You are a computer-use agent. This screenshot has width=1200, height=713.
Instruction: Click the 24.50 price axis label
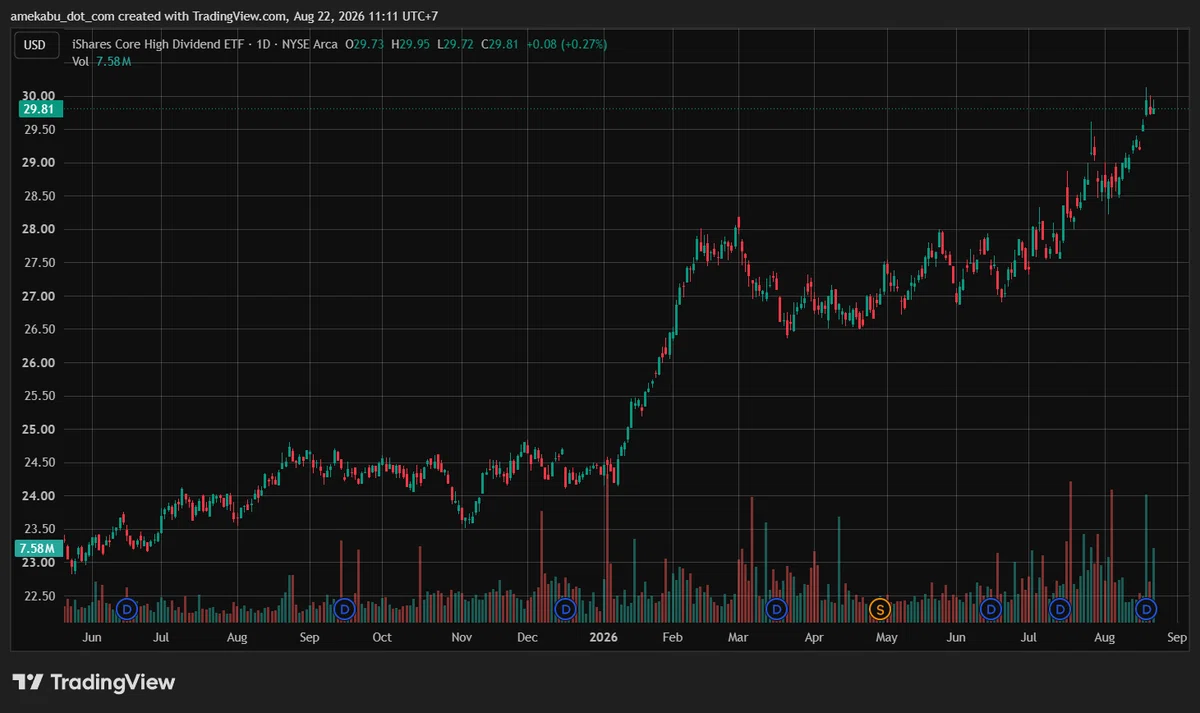39,463
